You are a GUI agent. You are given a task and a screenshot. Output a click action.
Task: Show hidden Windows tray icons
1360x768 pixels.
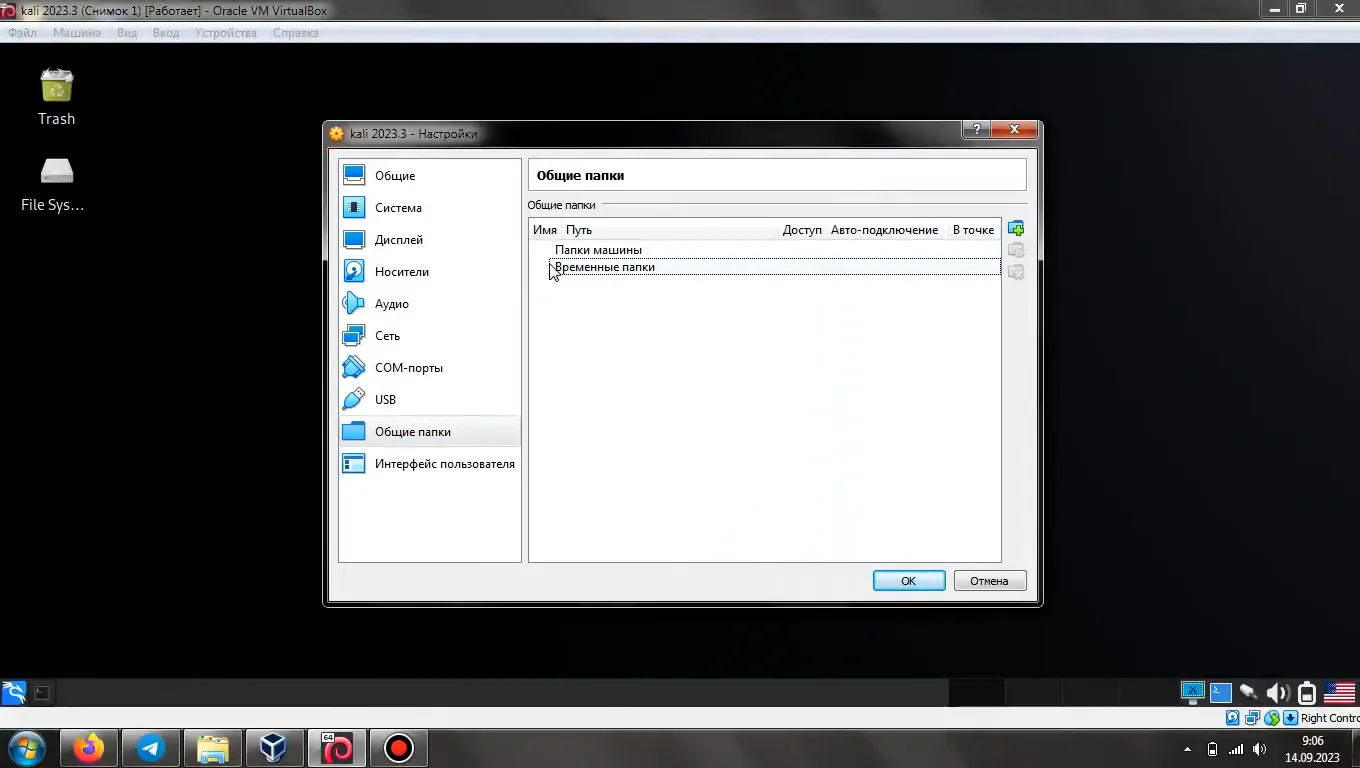(1187, 749)
